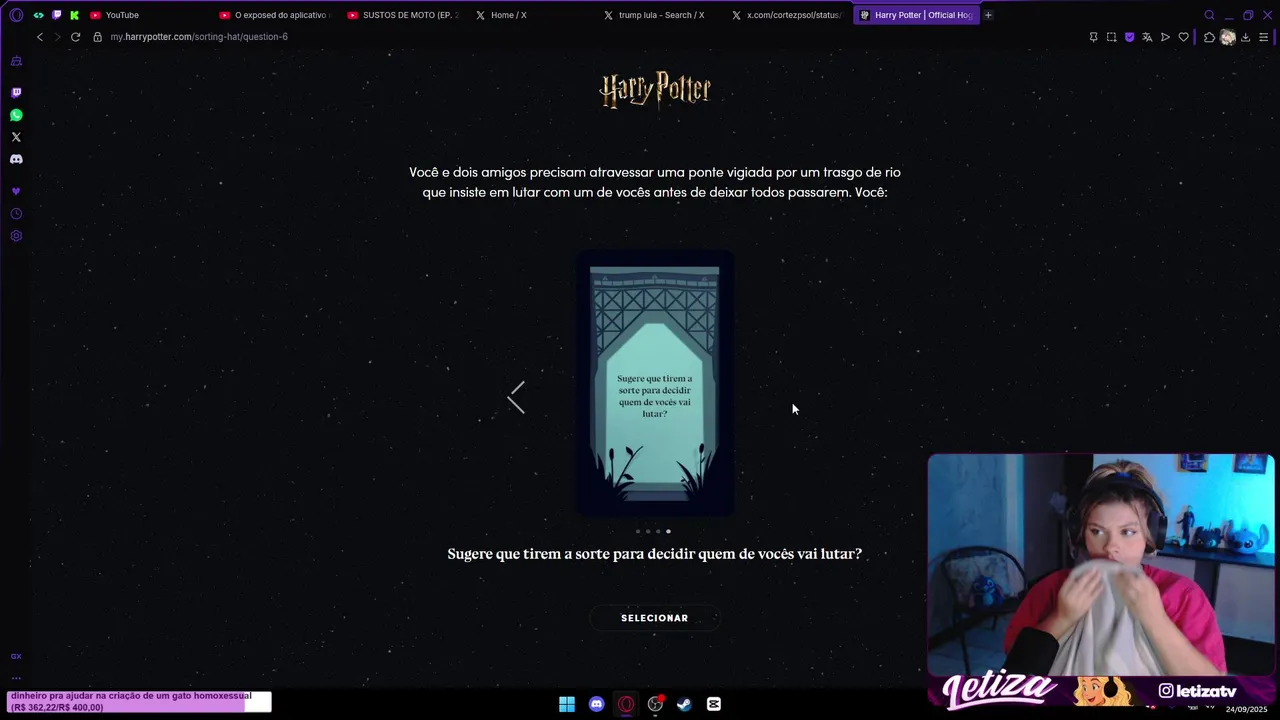This screenshot has width=1280, height=720.
Task: Click the pin icon in the address bar
Action: [1093, 37]
